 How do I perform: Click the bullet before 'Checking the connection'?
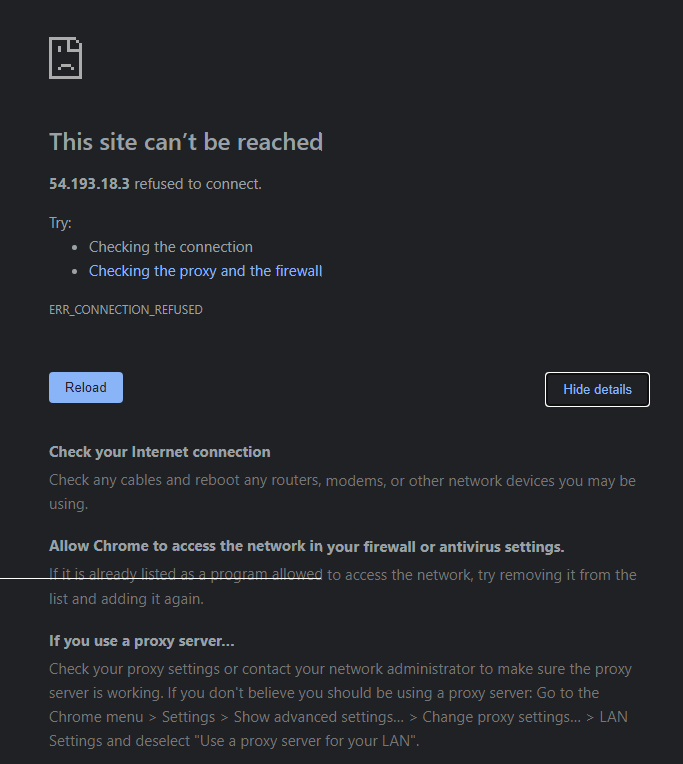tap(75, 248)
